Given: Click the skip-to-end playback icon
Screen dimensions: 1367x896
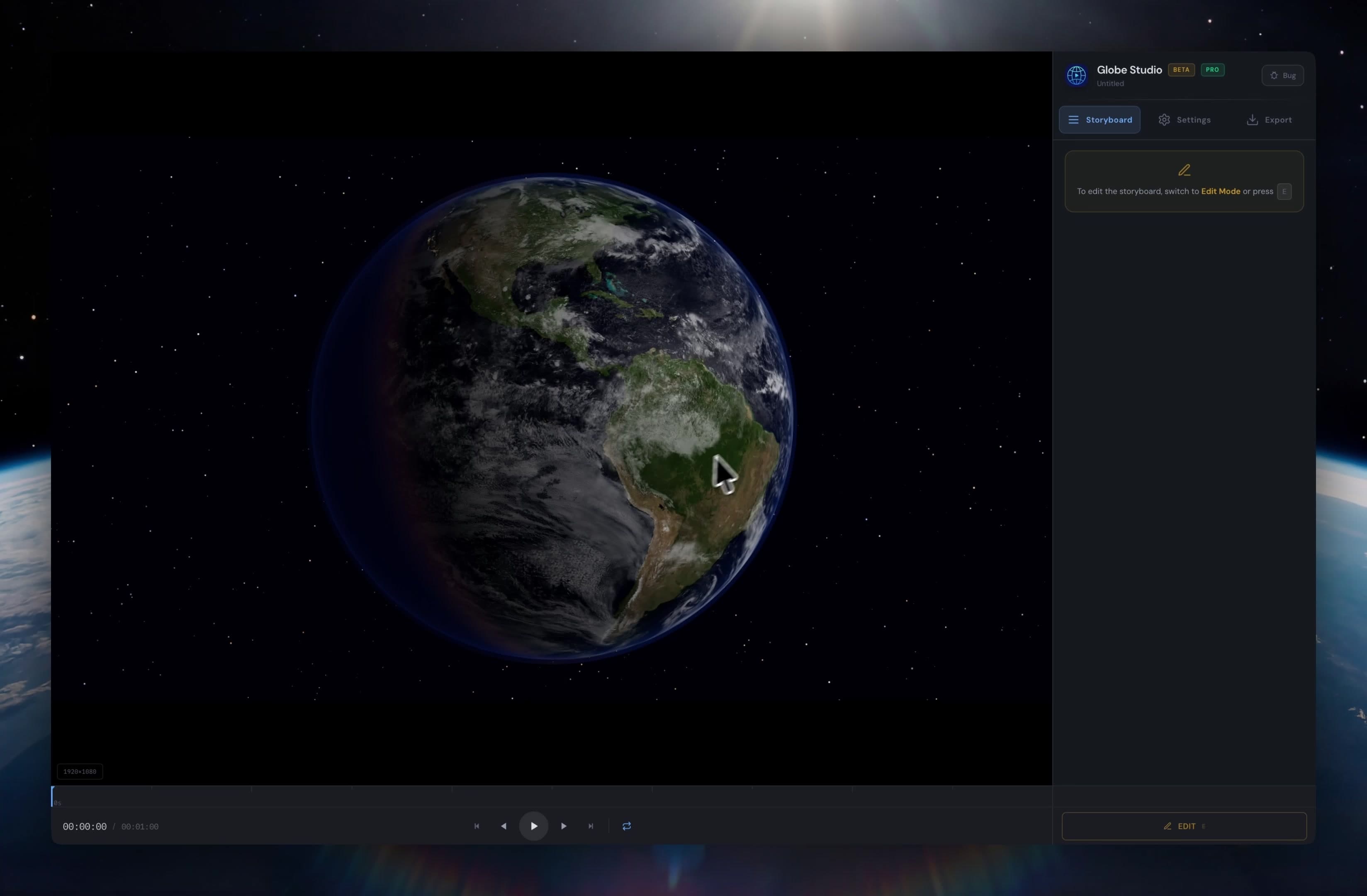Looking at the screenshot, I should tap(591, 826).
